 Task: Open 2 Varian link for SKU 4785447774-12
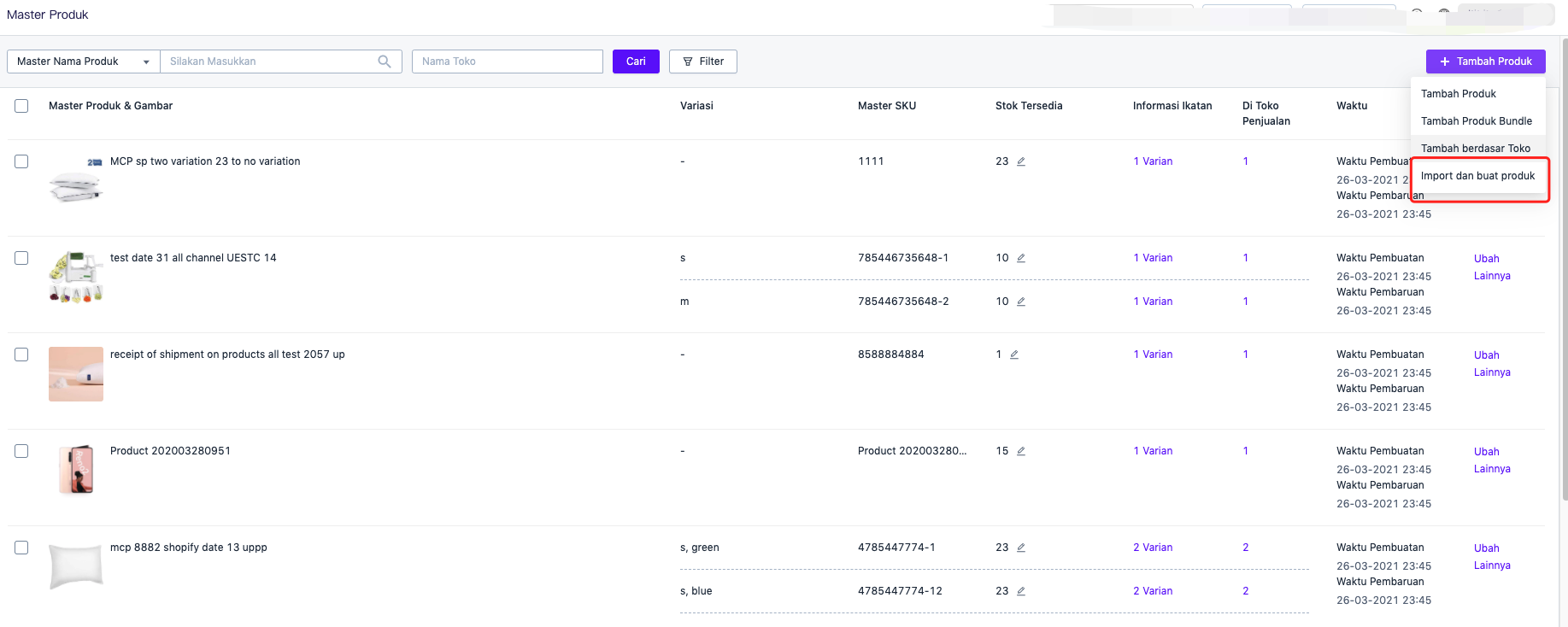tap(1153, 591)
